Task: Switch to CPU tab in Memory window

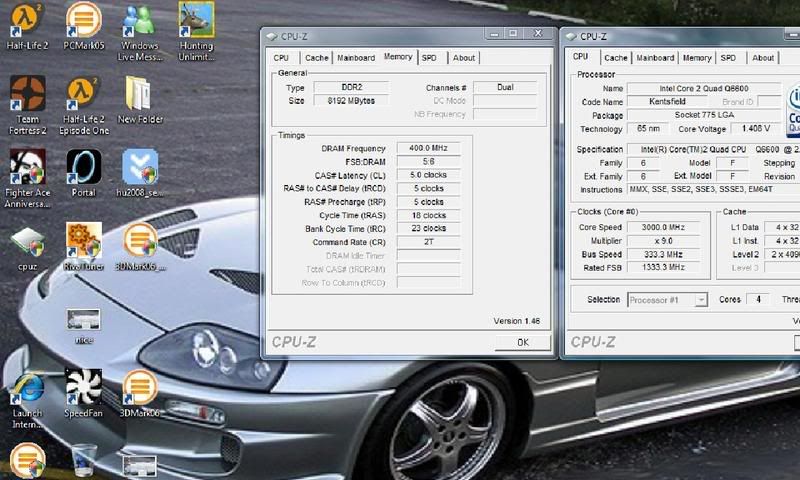Action: point(281,58)
